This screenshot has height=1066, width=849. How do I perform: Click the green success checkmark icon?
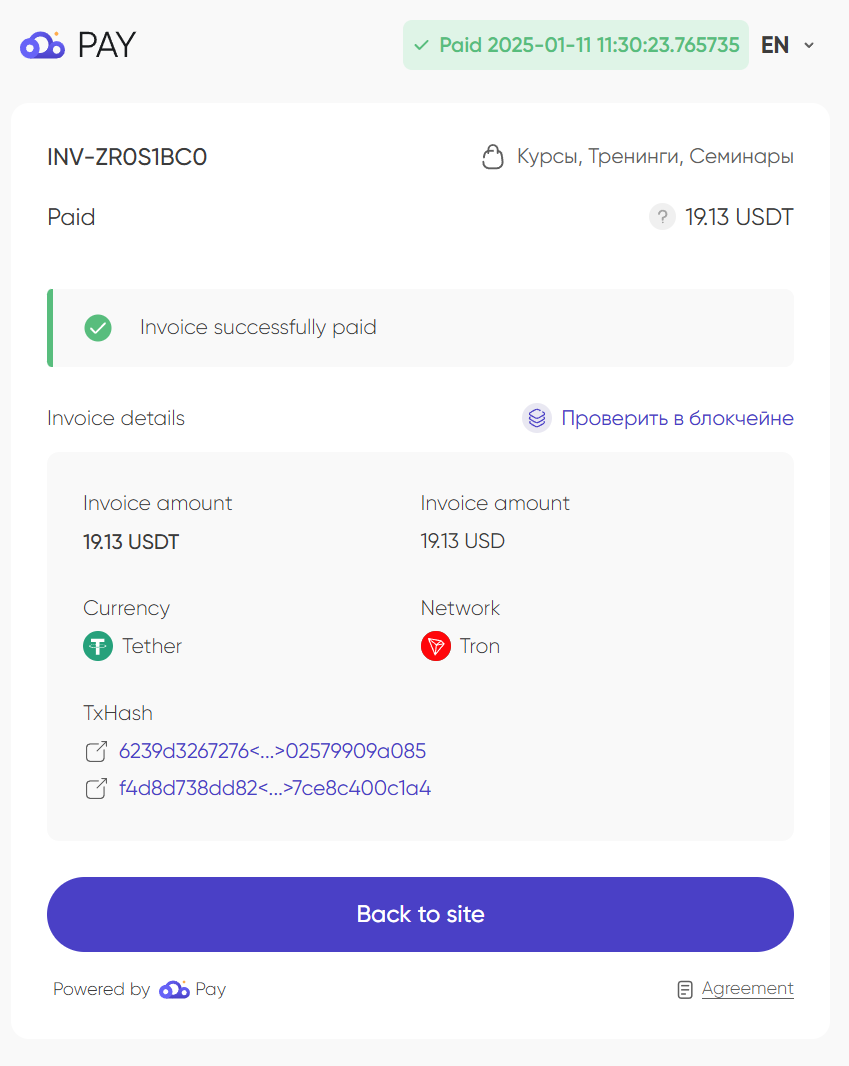tap(98, 328)
